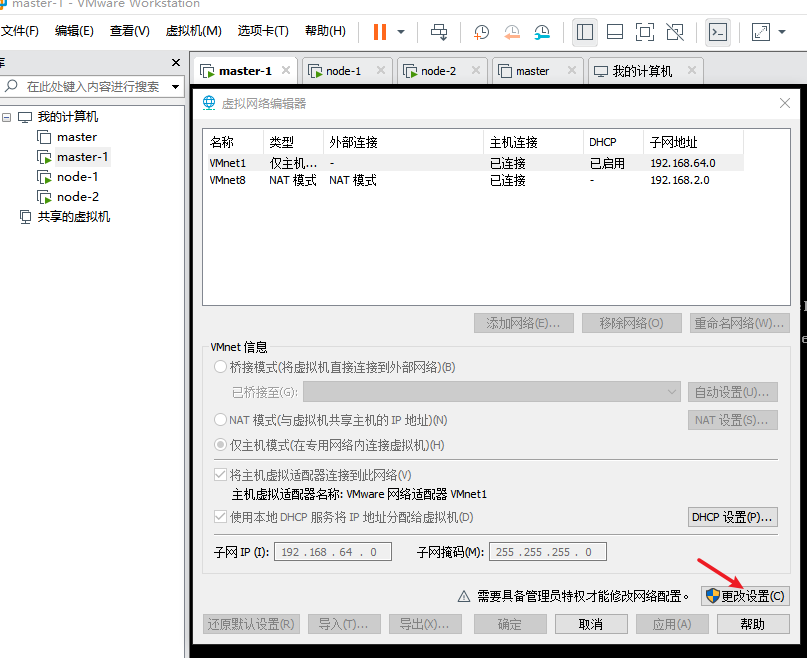Enter full screen mode icon

[645, 32]
